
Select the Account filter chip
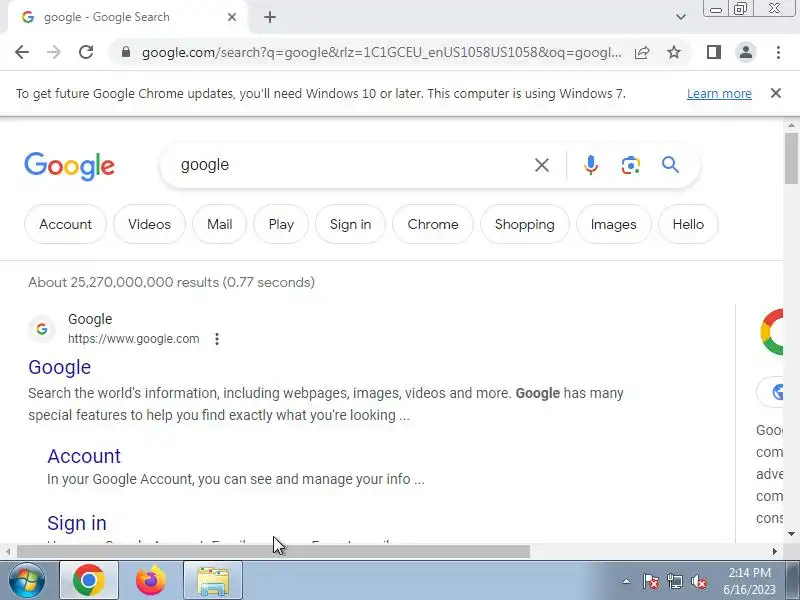(x=65, y=224)
